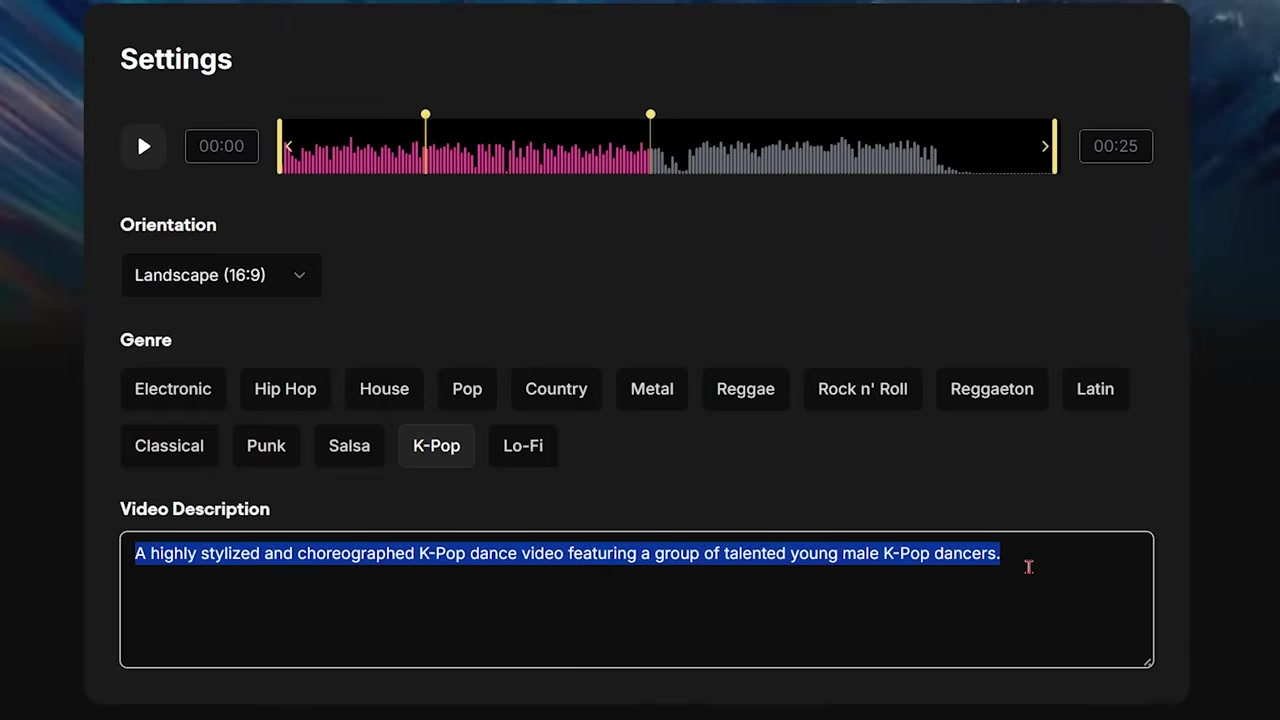This screenshot has height=720, width=1280.
Task: Select the Rock n' Roll genre
Action: pos(863,389)
